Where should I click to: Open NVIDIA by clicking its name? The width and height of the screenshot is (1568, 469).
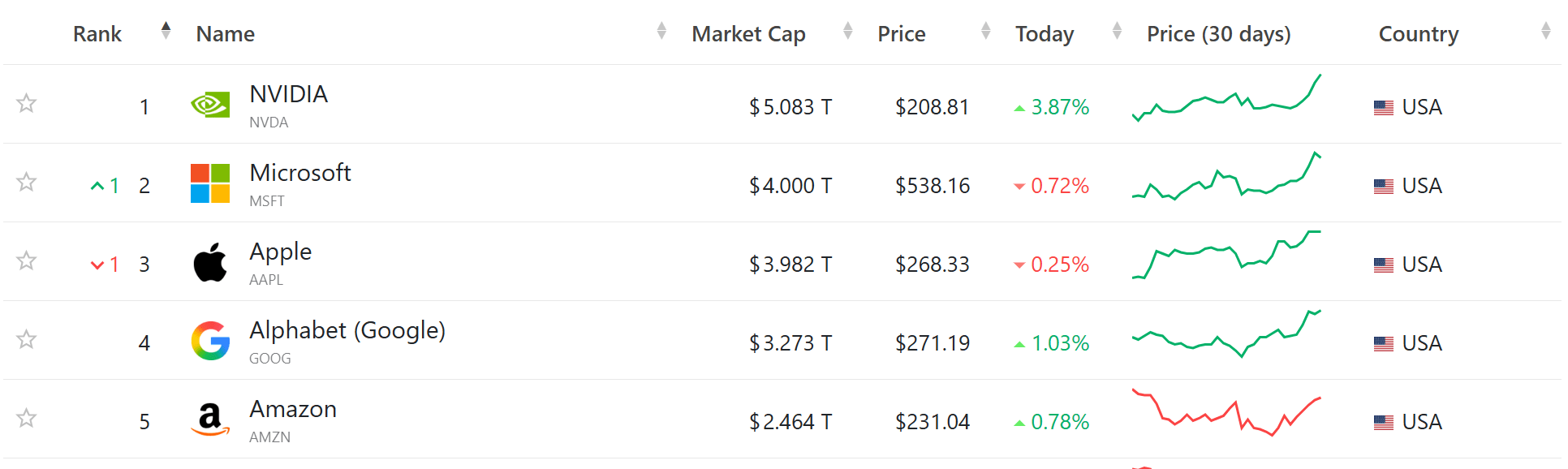288,93
